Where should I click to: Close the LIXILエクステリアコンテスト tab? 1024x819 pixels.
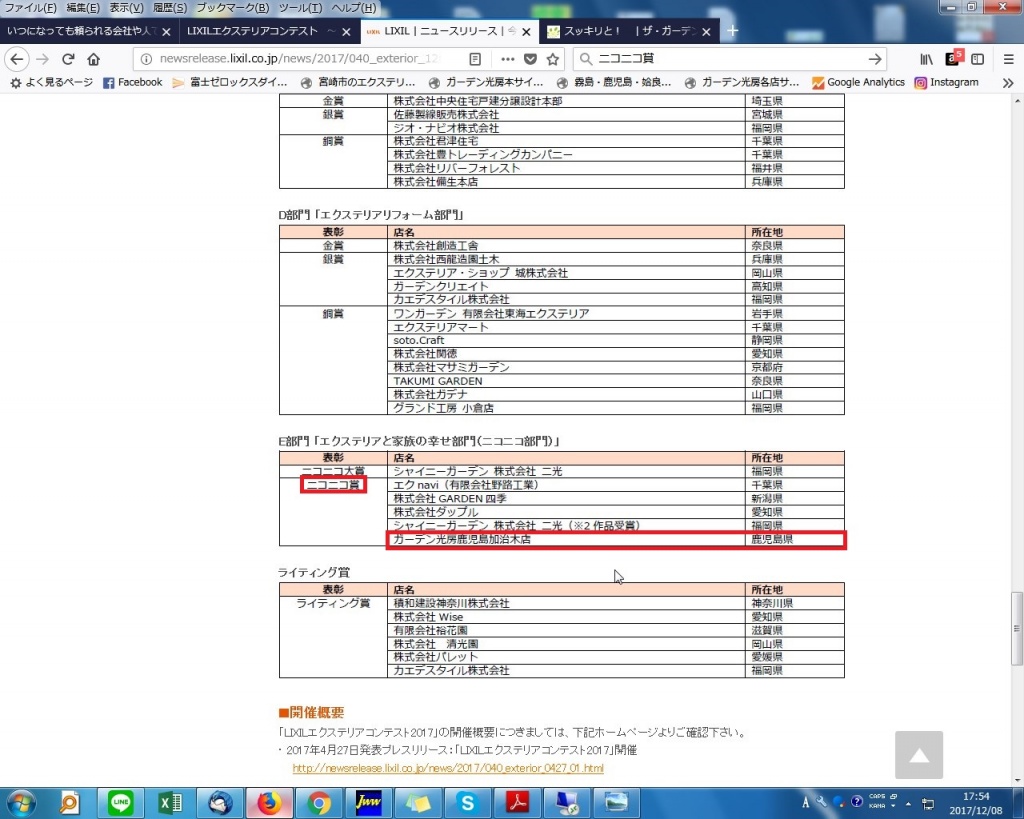[346, 31]
